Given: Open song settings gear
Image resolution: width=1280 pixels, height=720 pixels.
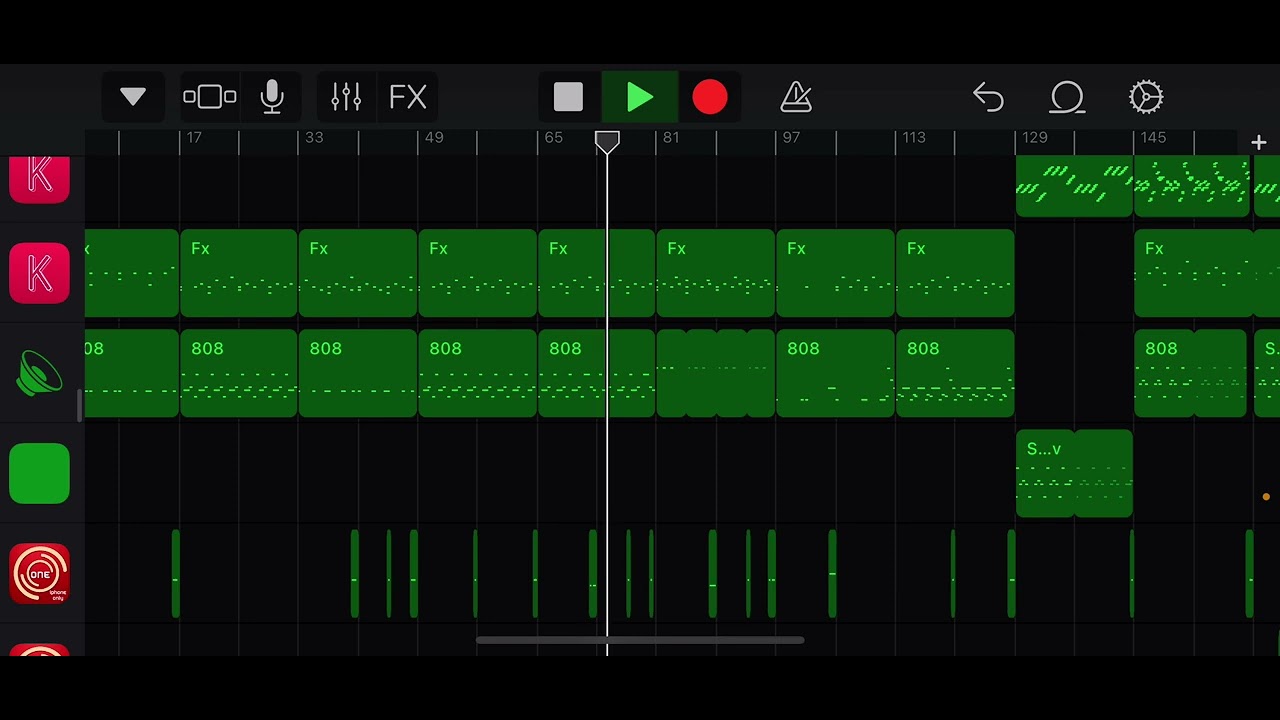Looking at the screenshot, I should coord(1146,97).
